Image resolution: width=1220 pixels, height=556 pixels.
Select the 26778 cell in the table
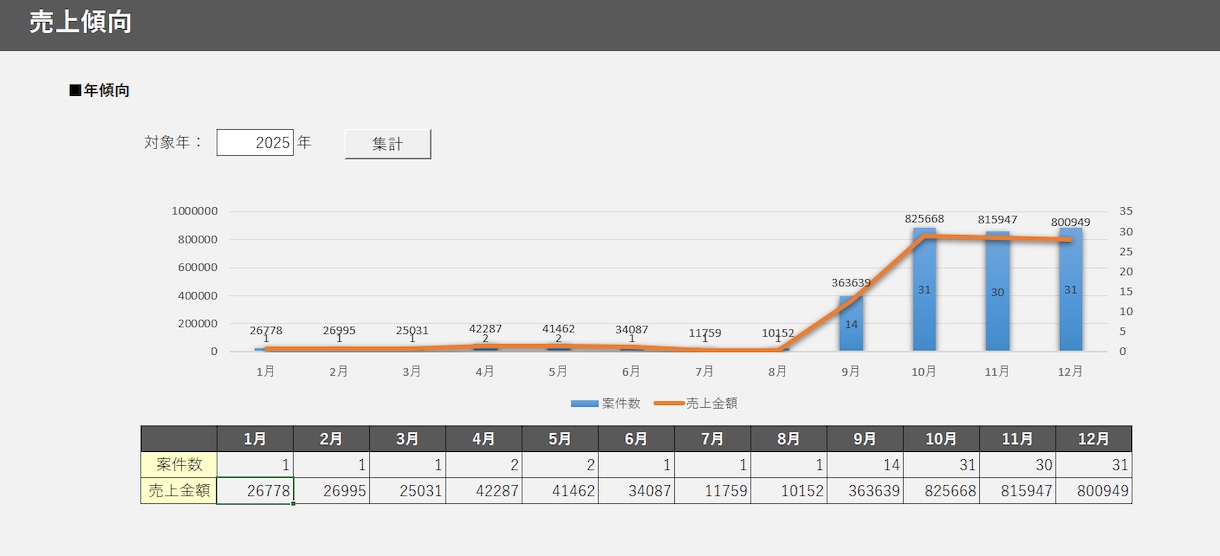pyautogui.click(x=255, y=491)
